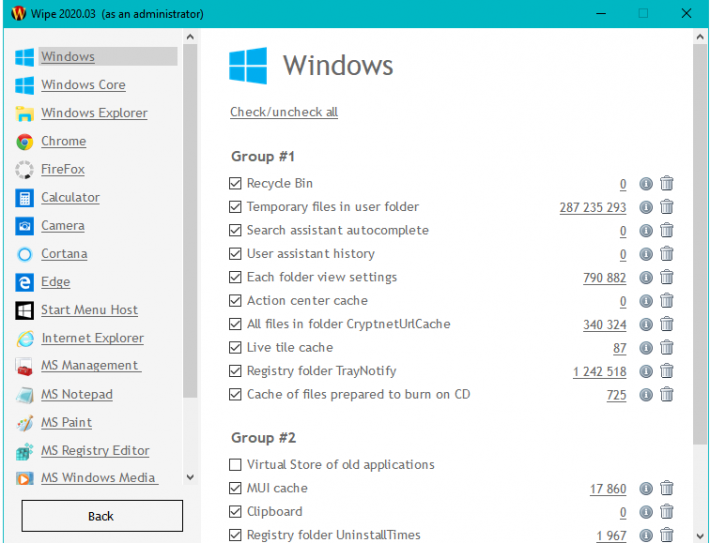Uncheck the Recycle Bin checkbox
This screenshot has height=543, width=710.
pos(235,183)
